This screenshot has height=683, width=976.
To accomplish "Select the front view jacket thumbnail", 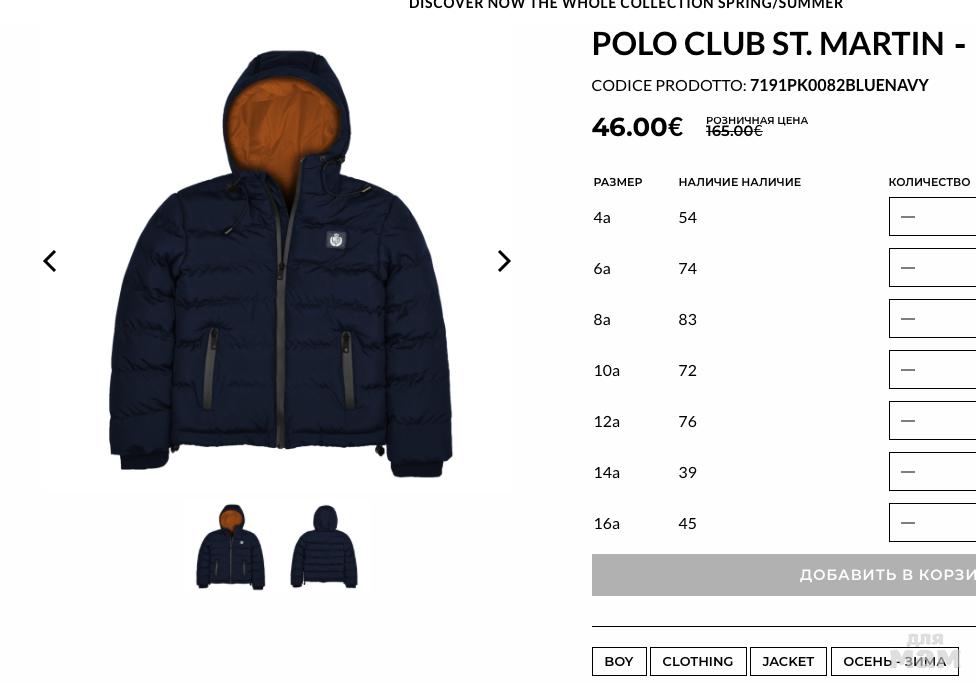I will click(x=231, y=547).
